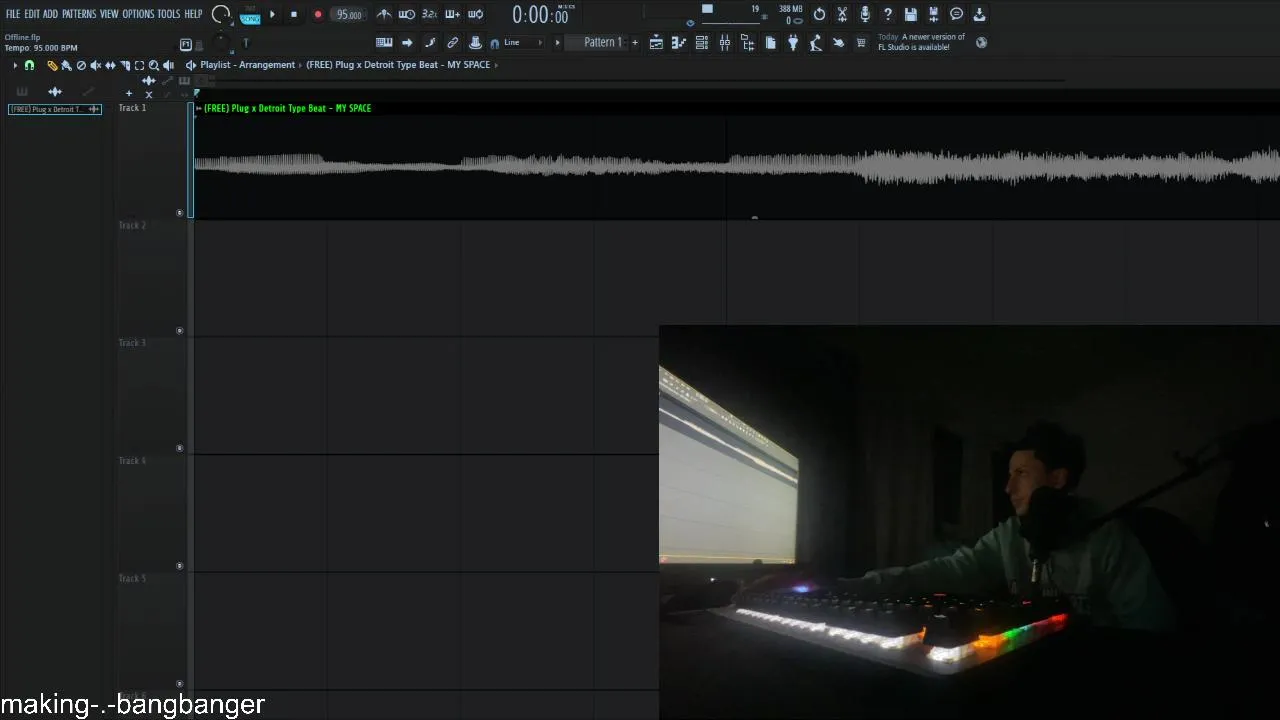Click Playlist - Arrangement breadcrumb
Viewport: 1280px width, 720px height.
(x=247, y=65)
